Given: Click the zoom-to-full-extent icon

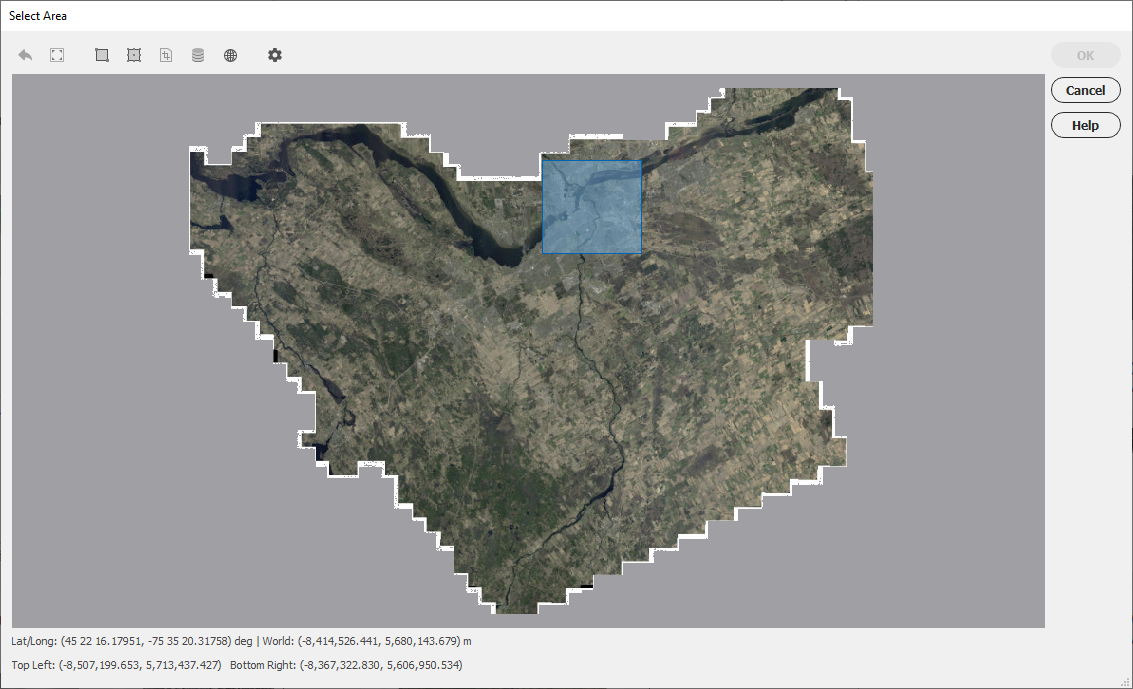Looking at the screenshot, I should click(x=57, y=55).
